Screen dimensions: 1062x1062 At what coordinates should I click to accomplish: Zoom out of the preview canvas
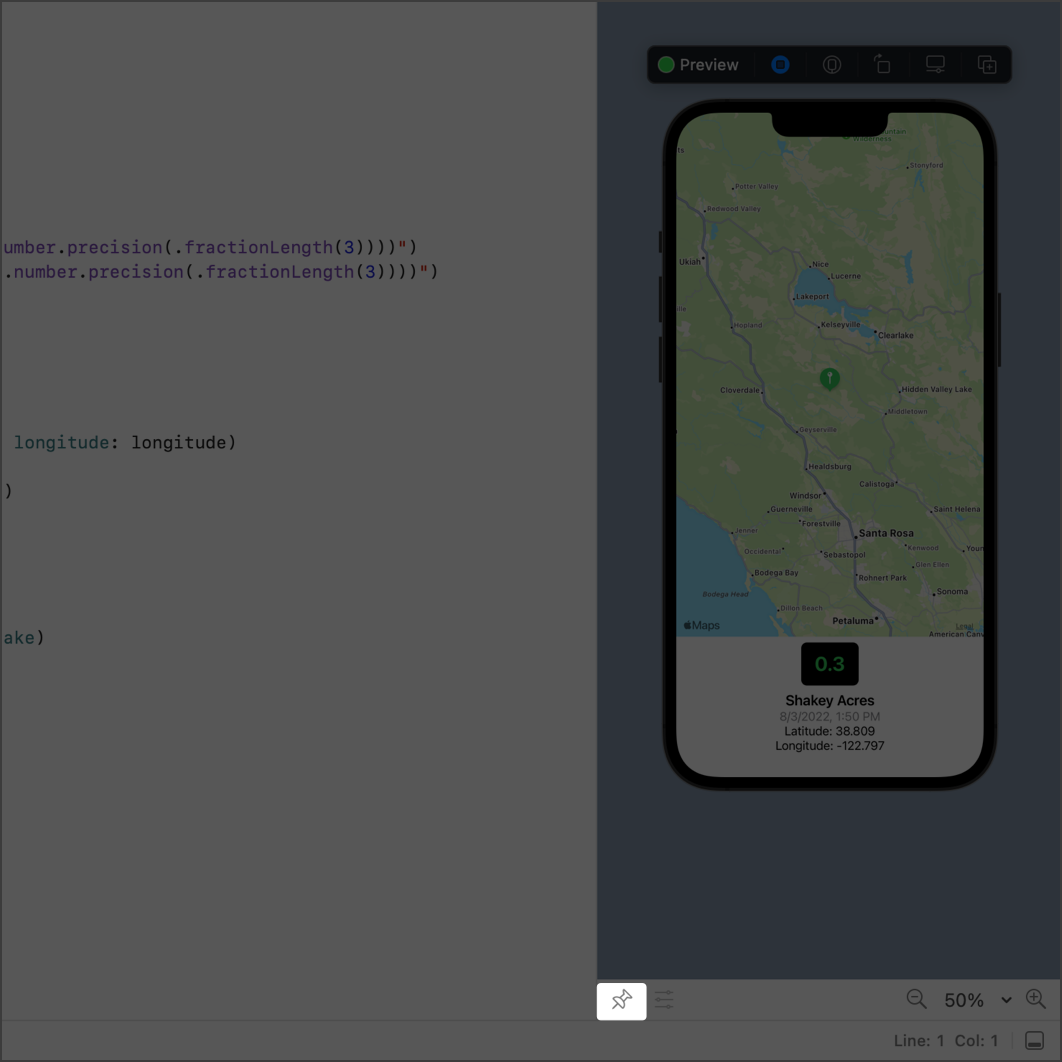coord(916,999)
